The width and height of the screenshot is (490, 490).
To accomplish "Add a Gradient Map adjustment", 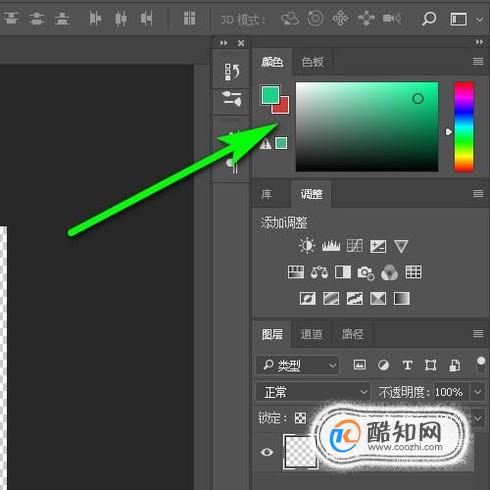I will (x=402, y=298).
